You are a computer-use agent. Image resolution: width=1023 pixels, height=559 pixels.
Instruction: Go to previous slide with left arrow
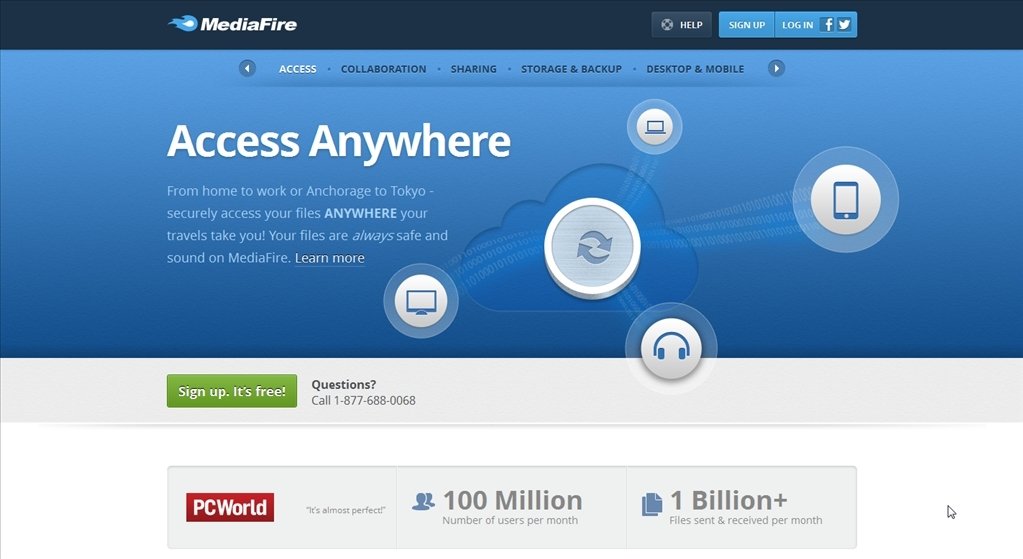(x=247, y=68)
